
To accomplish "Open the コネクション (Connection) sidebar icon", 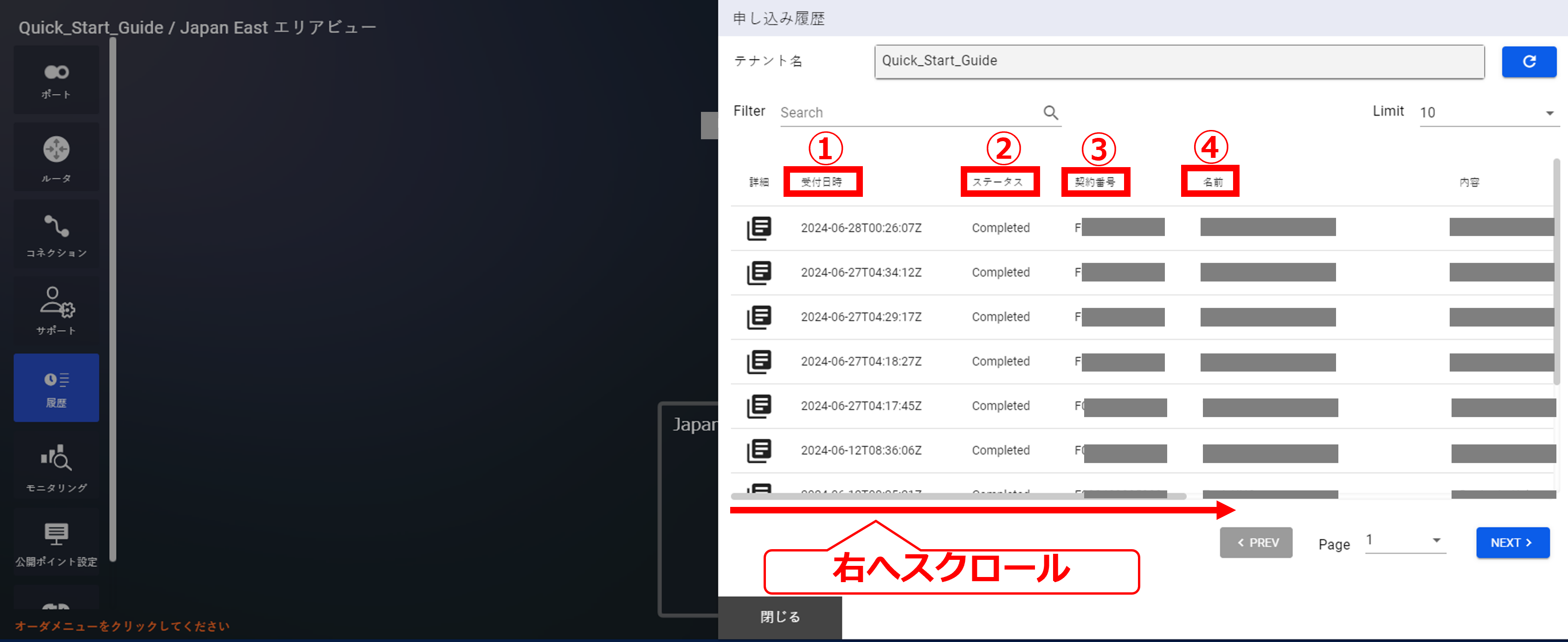I will point(56,234).
